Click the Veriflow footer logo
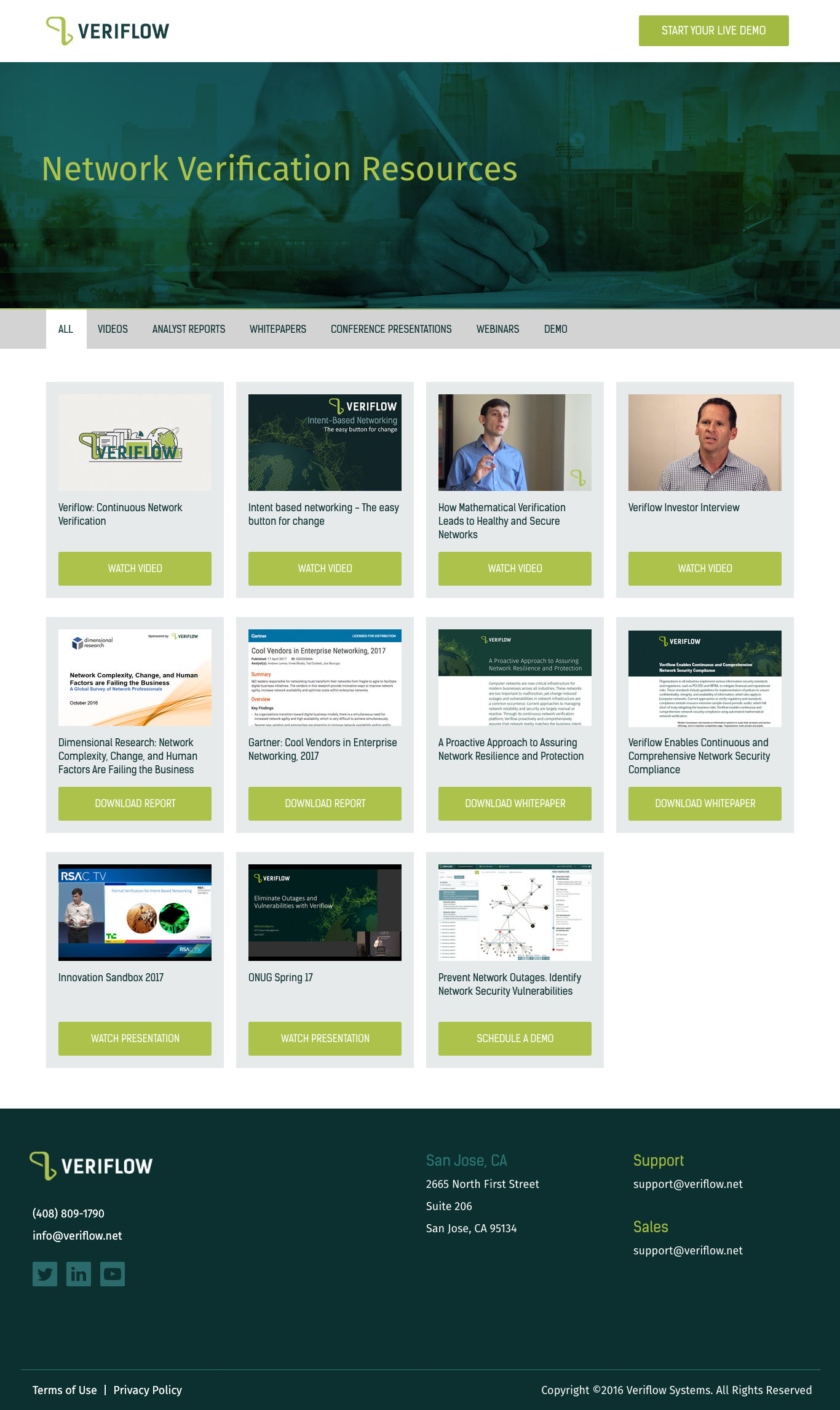 [91, 1166]
